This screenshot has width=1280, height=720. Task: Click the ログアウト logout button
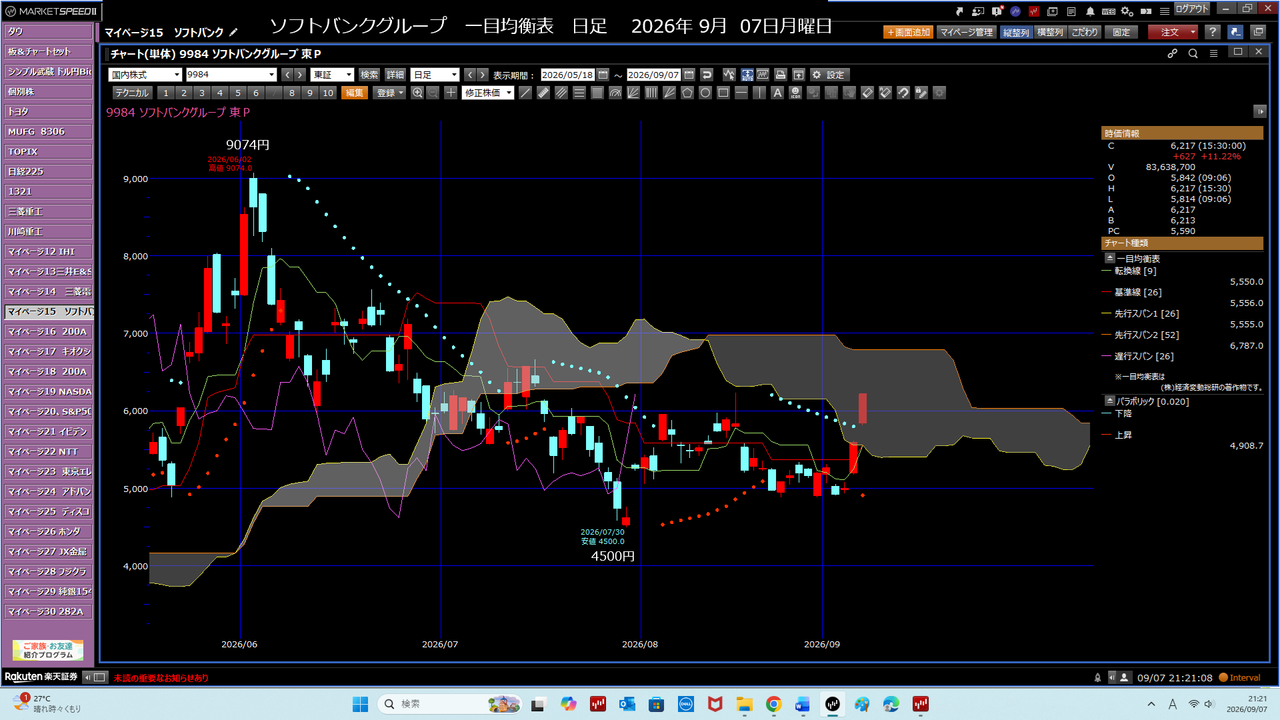tap(1192, 9)
